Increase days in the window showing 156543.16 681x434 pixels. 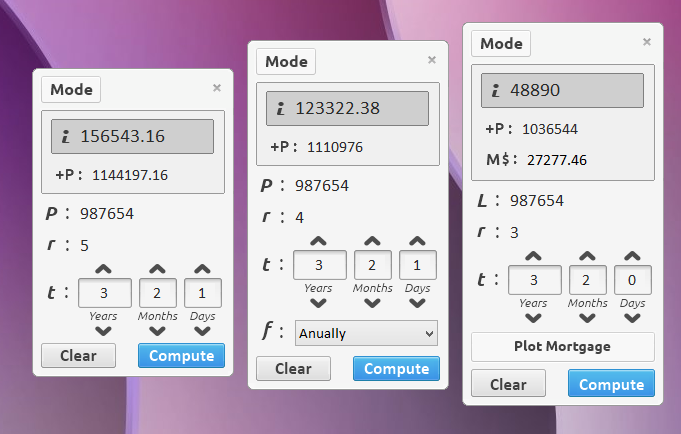pos(202,270)
